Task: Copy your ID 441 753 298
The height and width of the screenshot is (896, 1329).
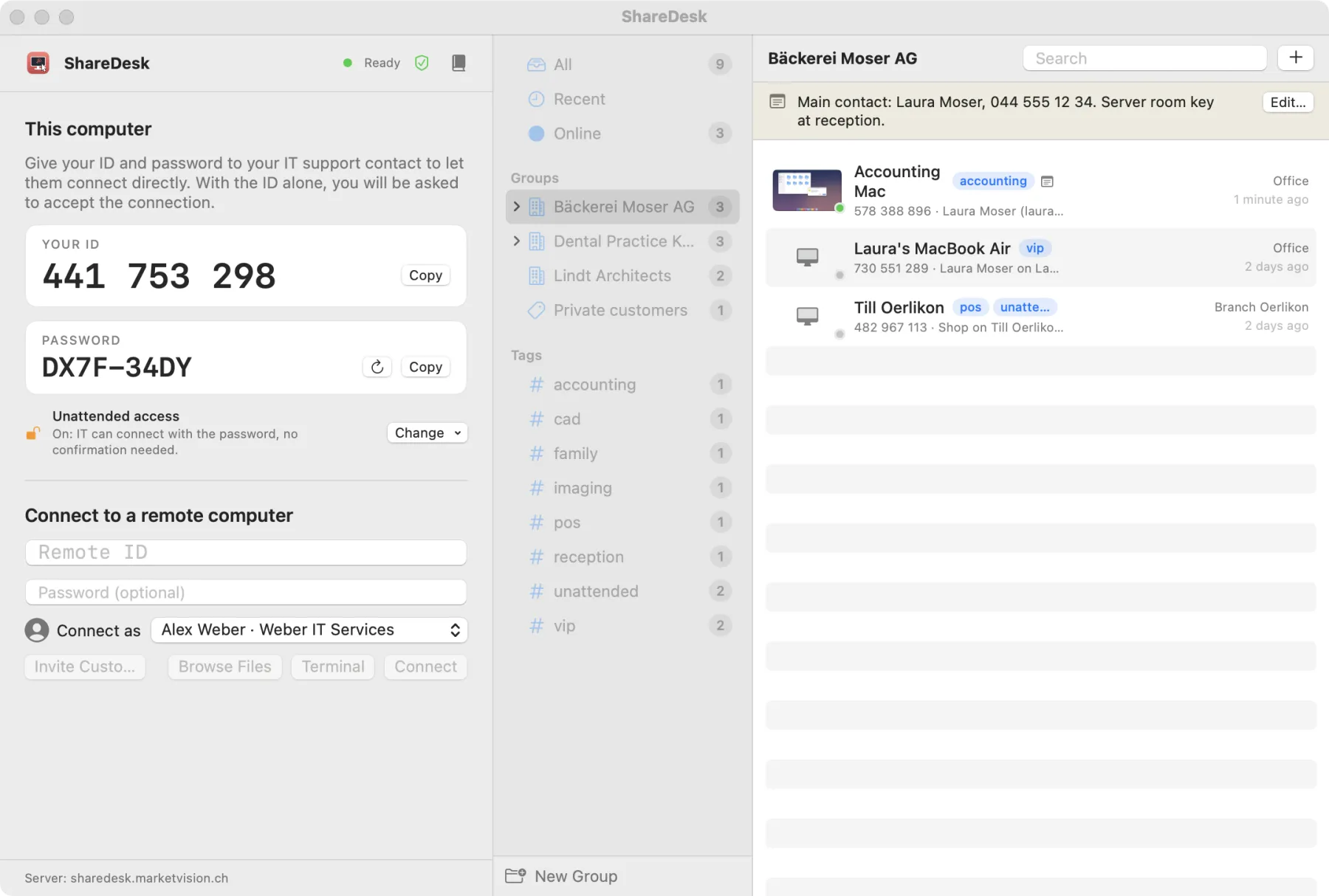Action: (425, 275)
